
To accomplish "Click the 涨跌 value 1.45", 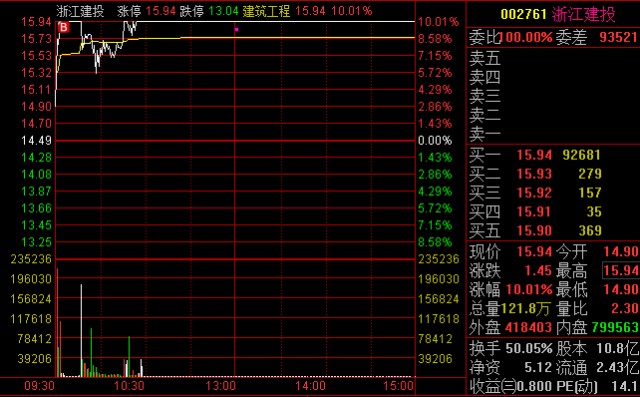I will tap(538, 271).
